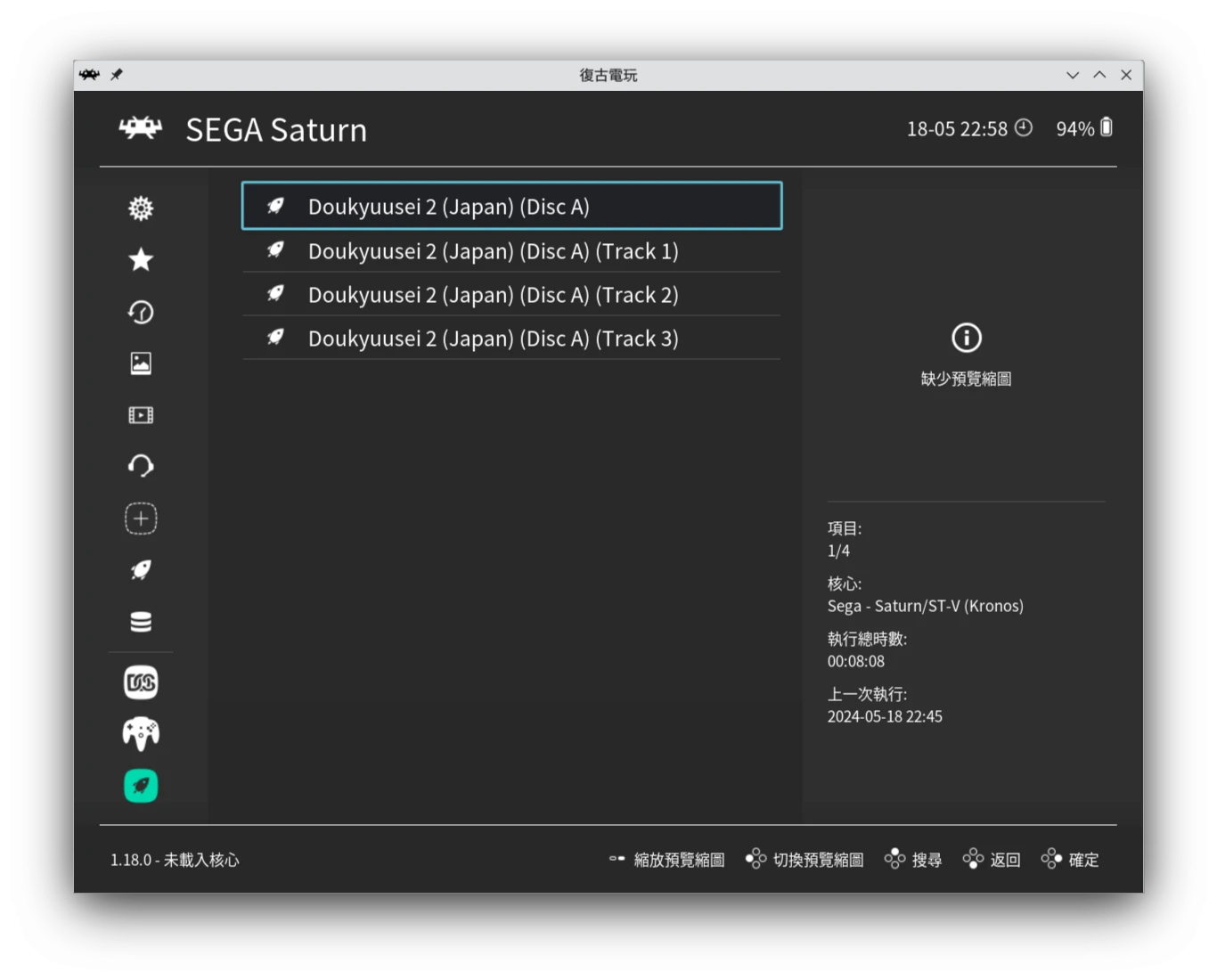
Task: Open the rocket standalone cores tab
Action: (141, 570)
